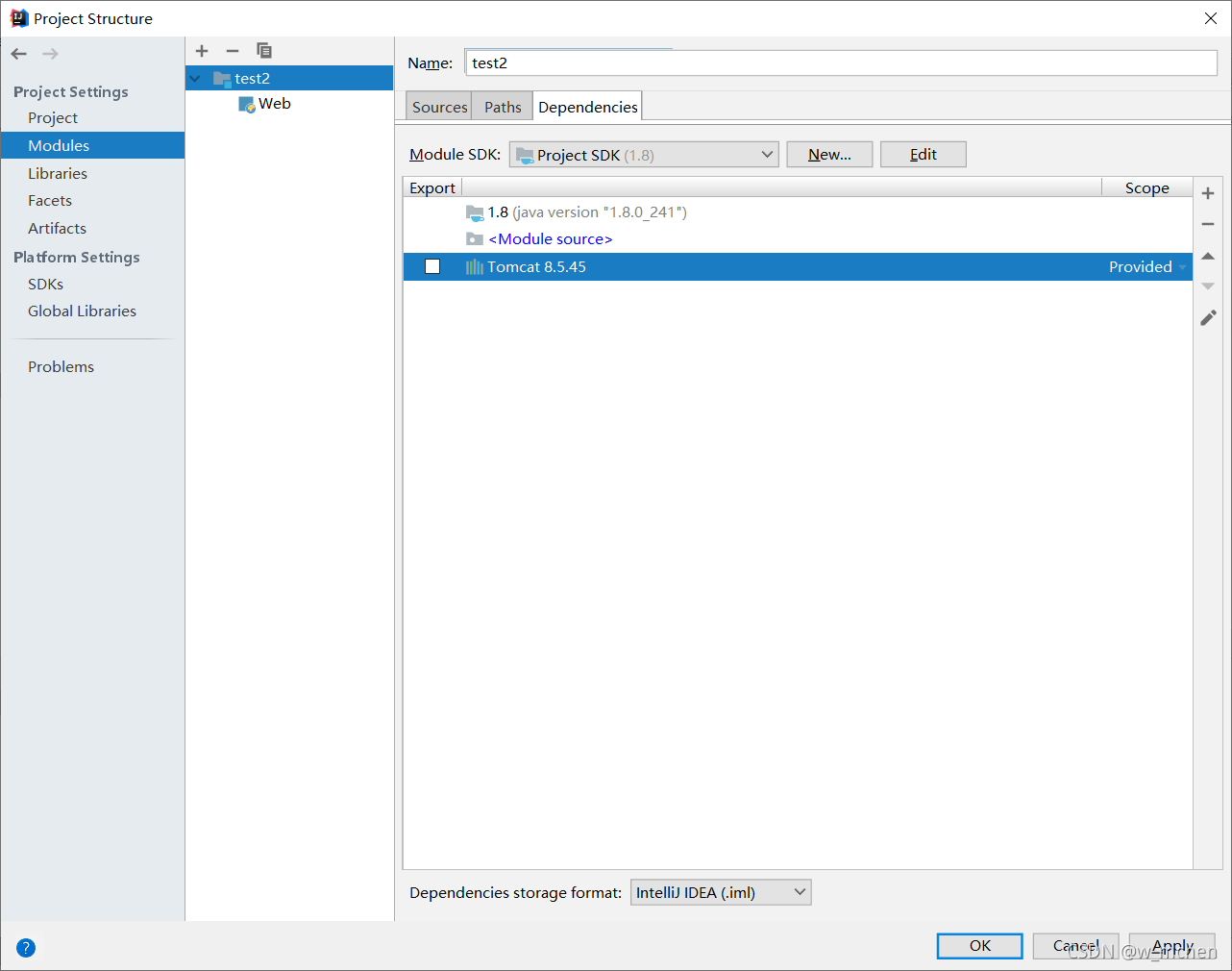Screen dimensions: 1232x971
Task: Select the Dependencies tab
Action: (587, 107)
